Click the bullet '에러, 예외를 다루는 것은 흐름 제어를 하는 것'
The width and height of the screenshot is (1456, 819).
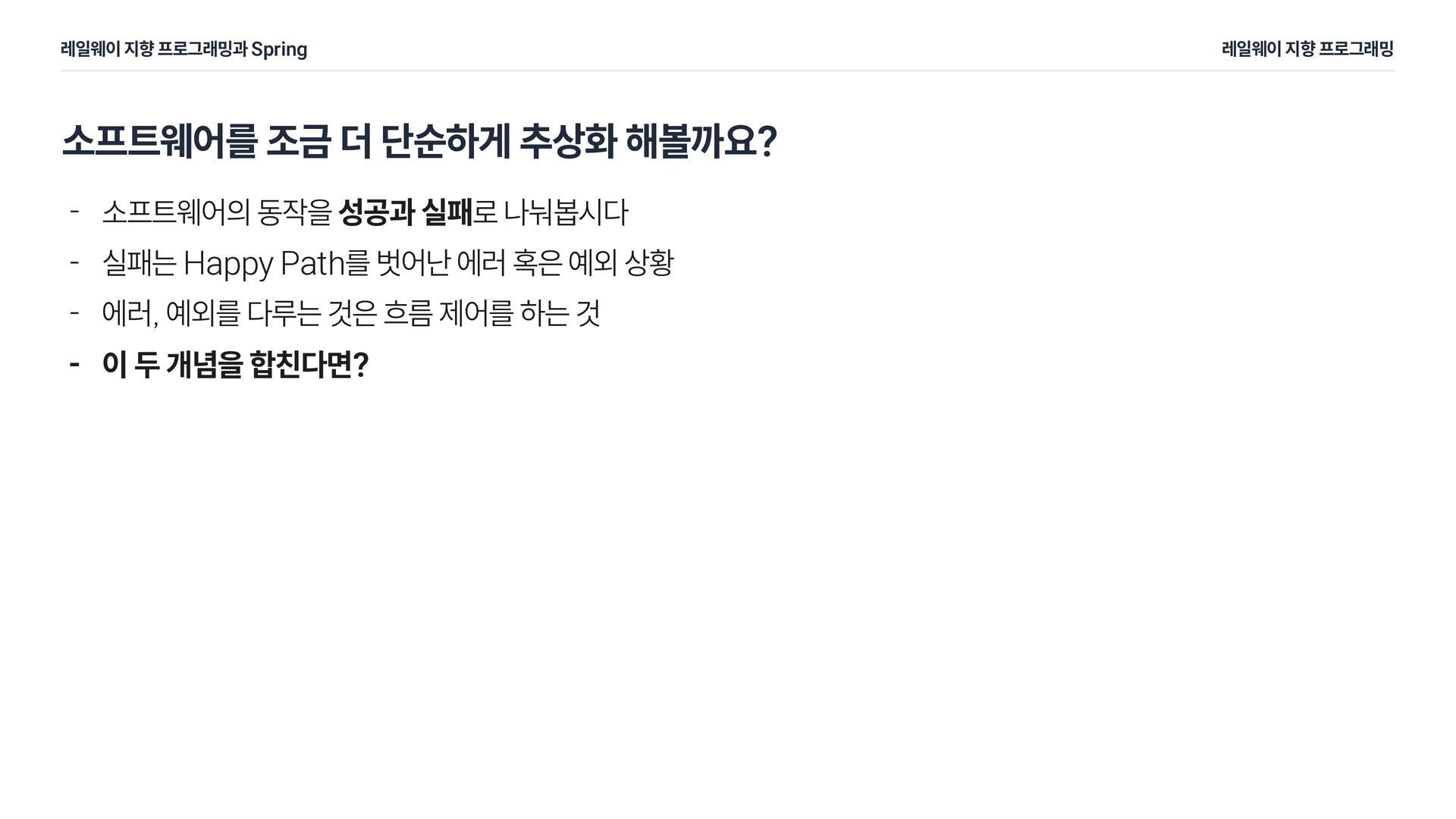351,313
